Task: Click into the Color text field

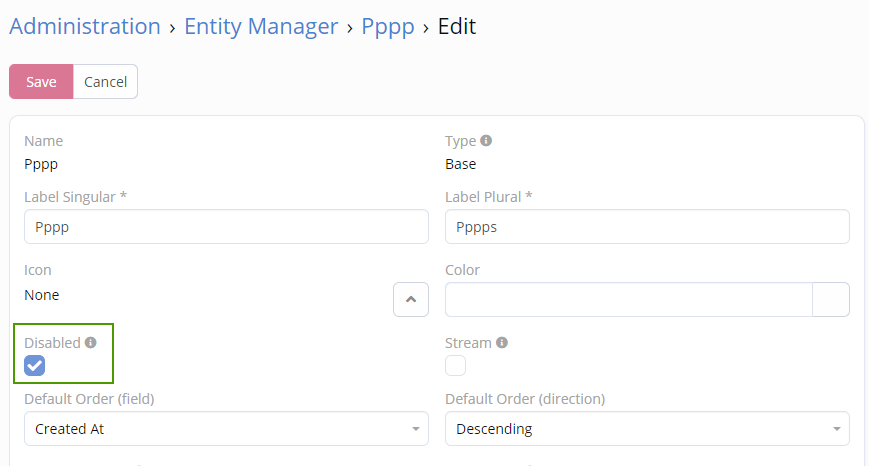Action: click(629, 299)
